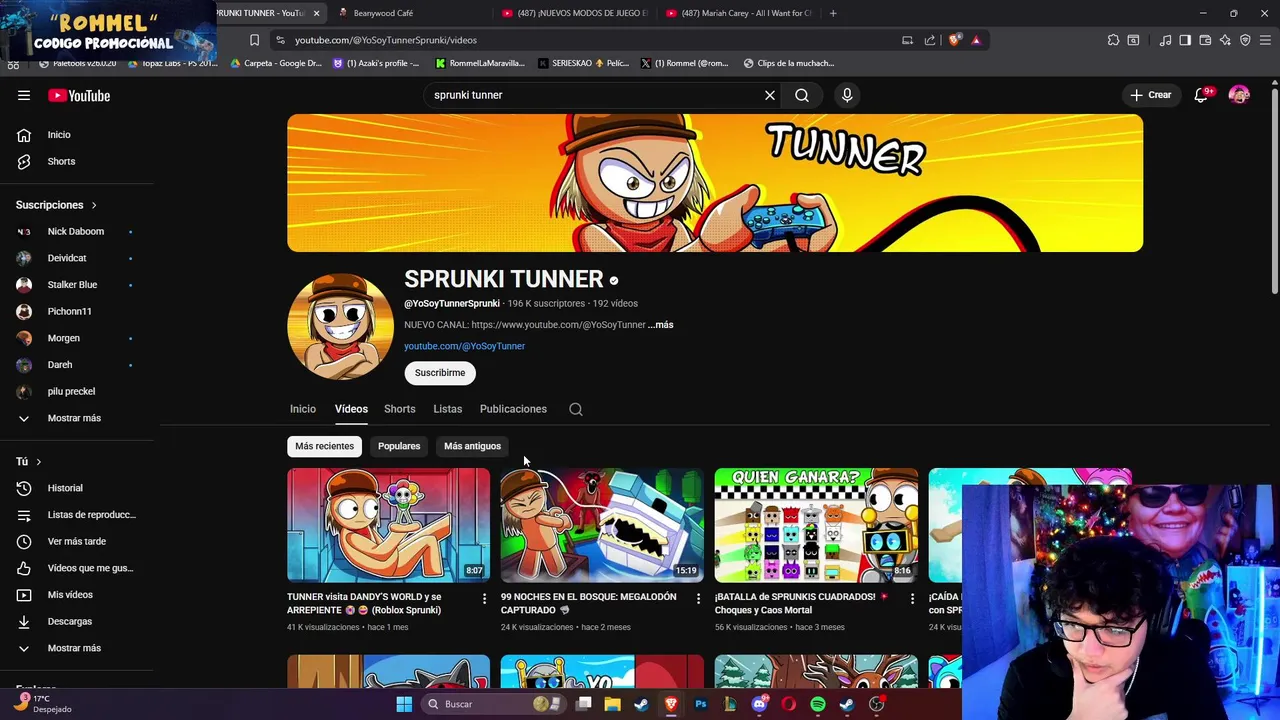Click the Brave Shields lion icon
This screenshot has height=720, width=1280.
(x=955, y=40)
